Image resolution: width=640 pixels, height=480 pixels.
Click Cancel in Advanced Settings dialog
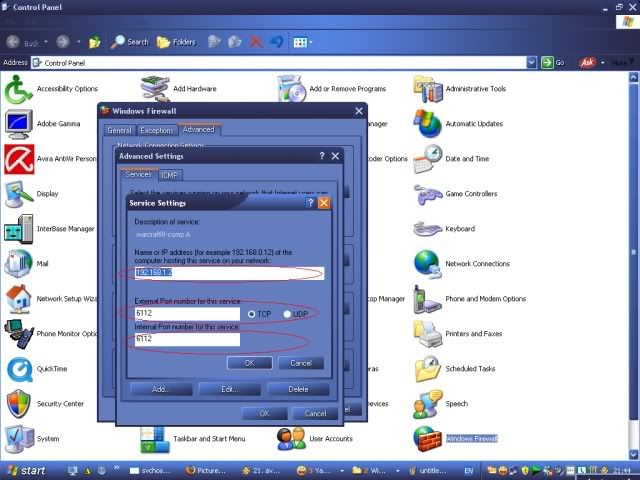click(x=316, y=413)
